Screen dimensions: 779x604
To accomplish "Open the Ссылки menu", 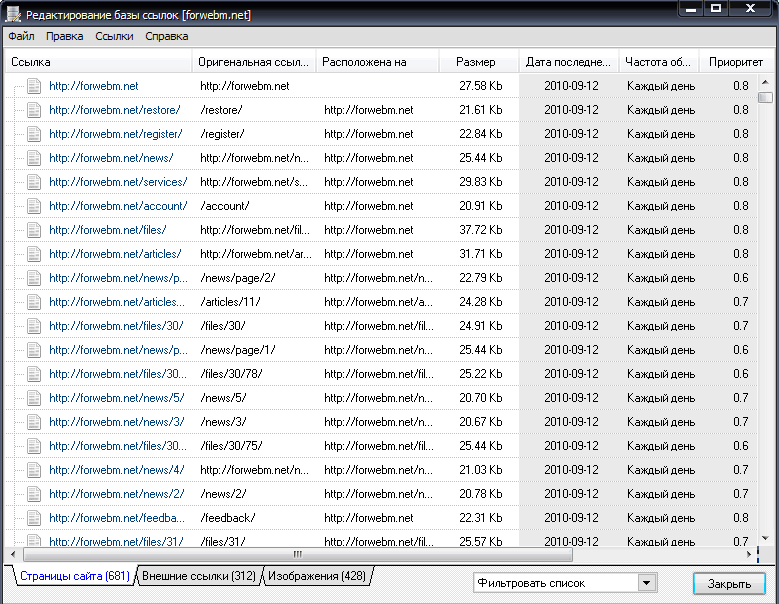I will click(x=114, y=36).
